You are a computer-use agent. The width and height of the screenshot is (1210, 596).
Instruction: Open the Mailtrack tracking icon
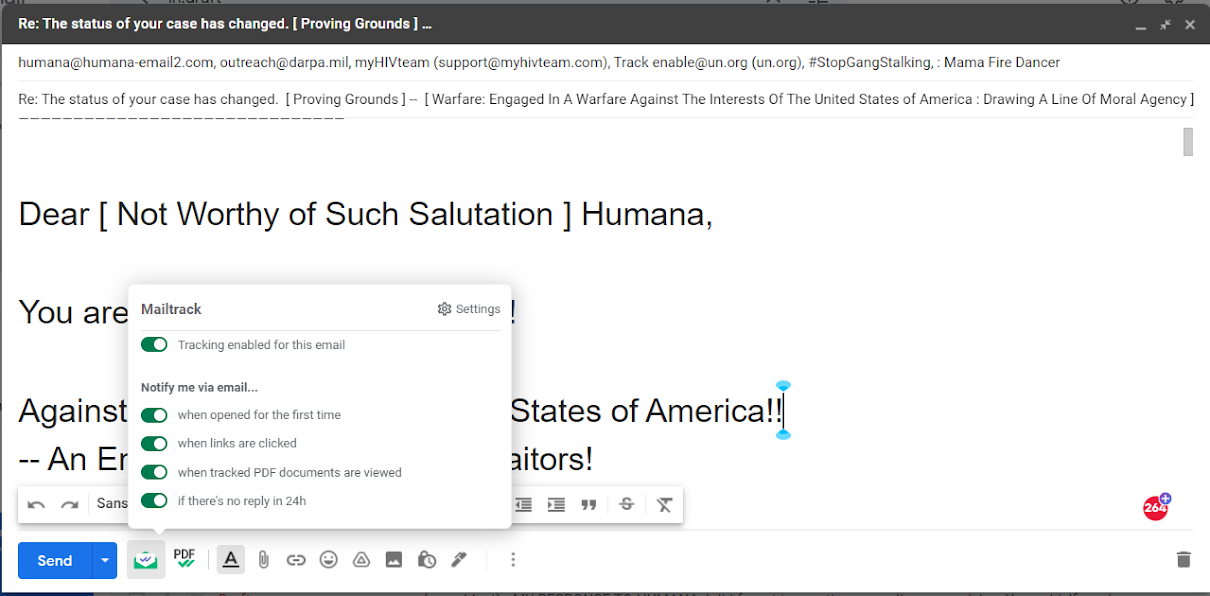click(146, 560)
